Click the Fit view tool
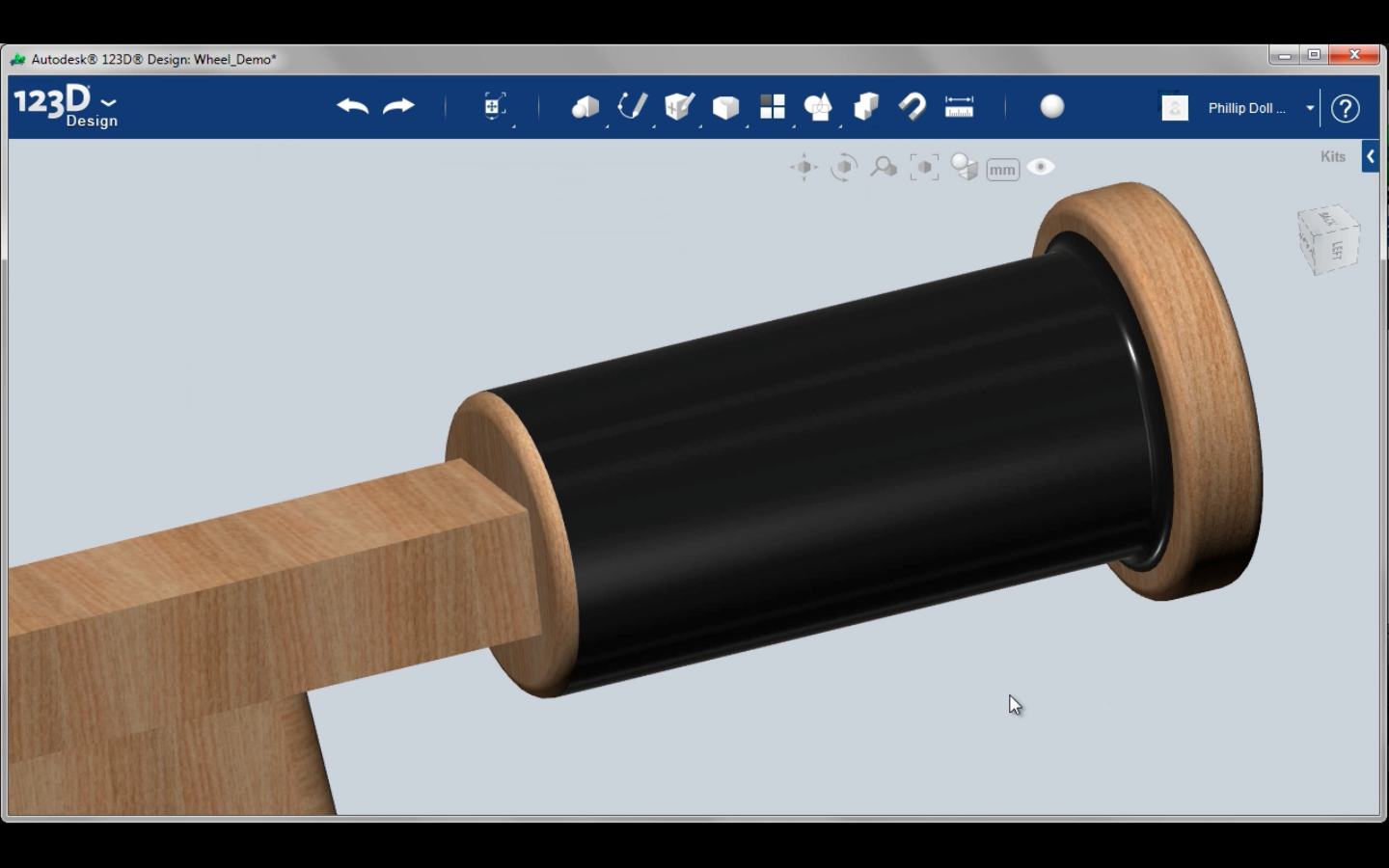The image size is (1389, 868). pyautogui.click(x=924, y=168)
